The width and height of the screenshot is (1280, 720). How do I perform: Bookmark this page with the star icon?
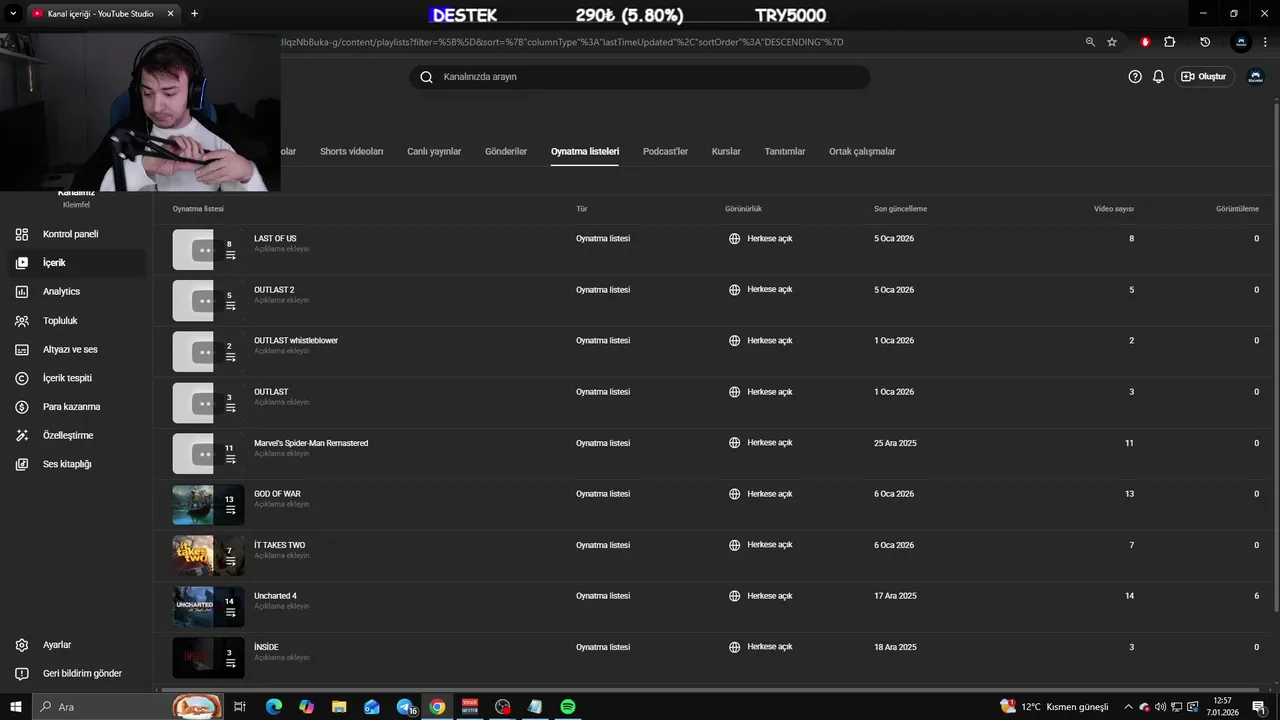pyautogui.click(x=1112, y=42)
